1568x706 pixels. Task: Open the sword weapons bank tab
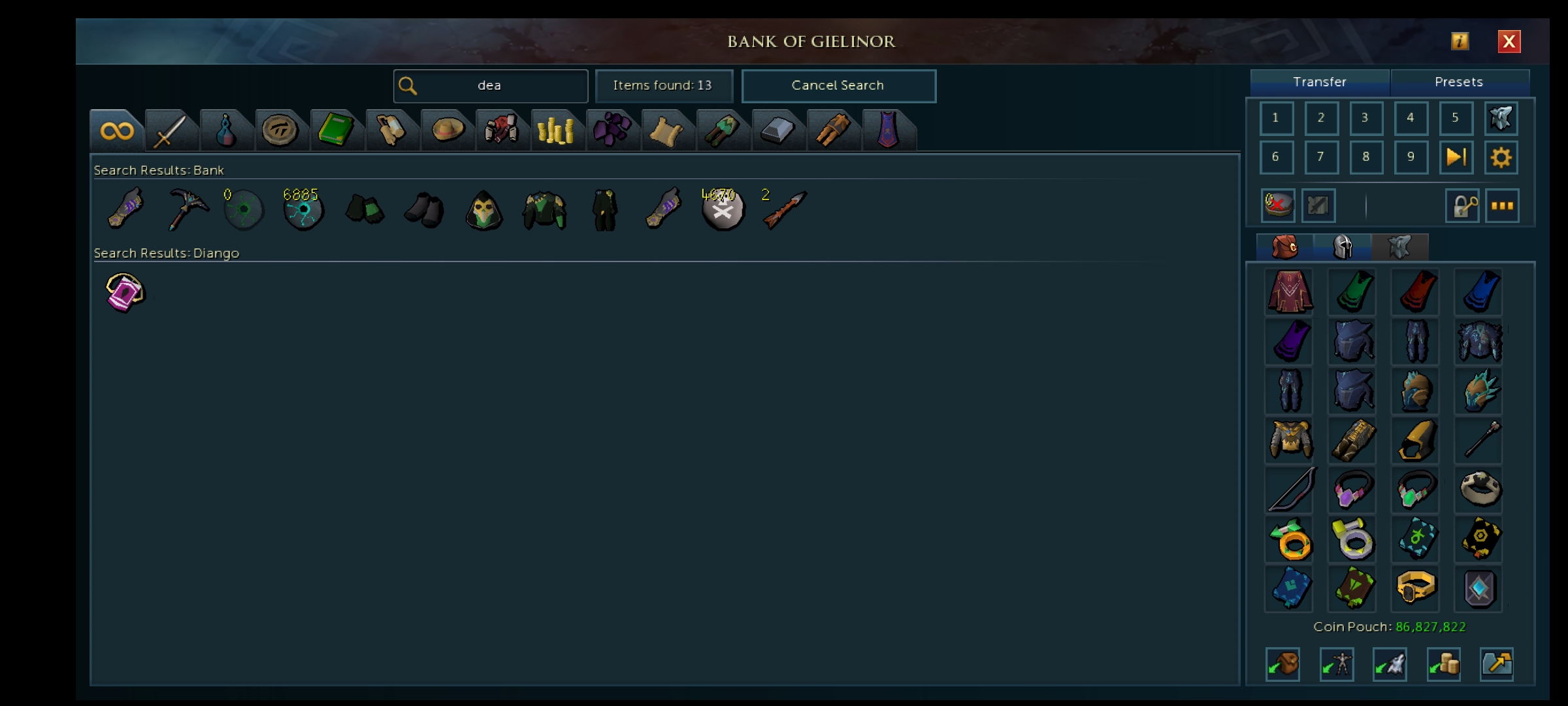pos(171,130)
